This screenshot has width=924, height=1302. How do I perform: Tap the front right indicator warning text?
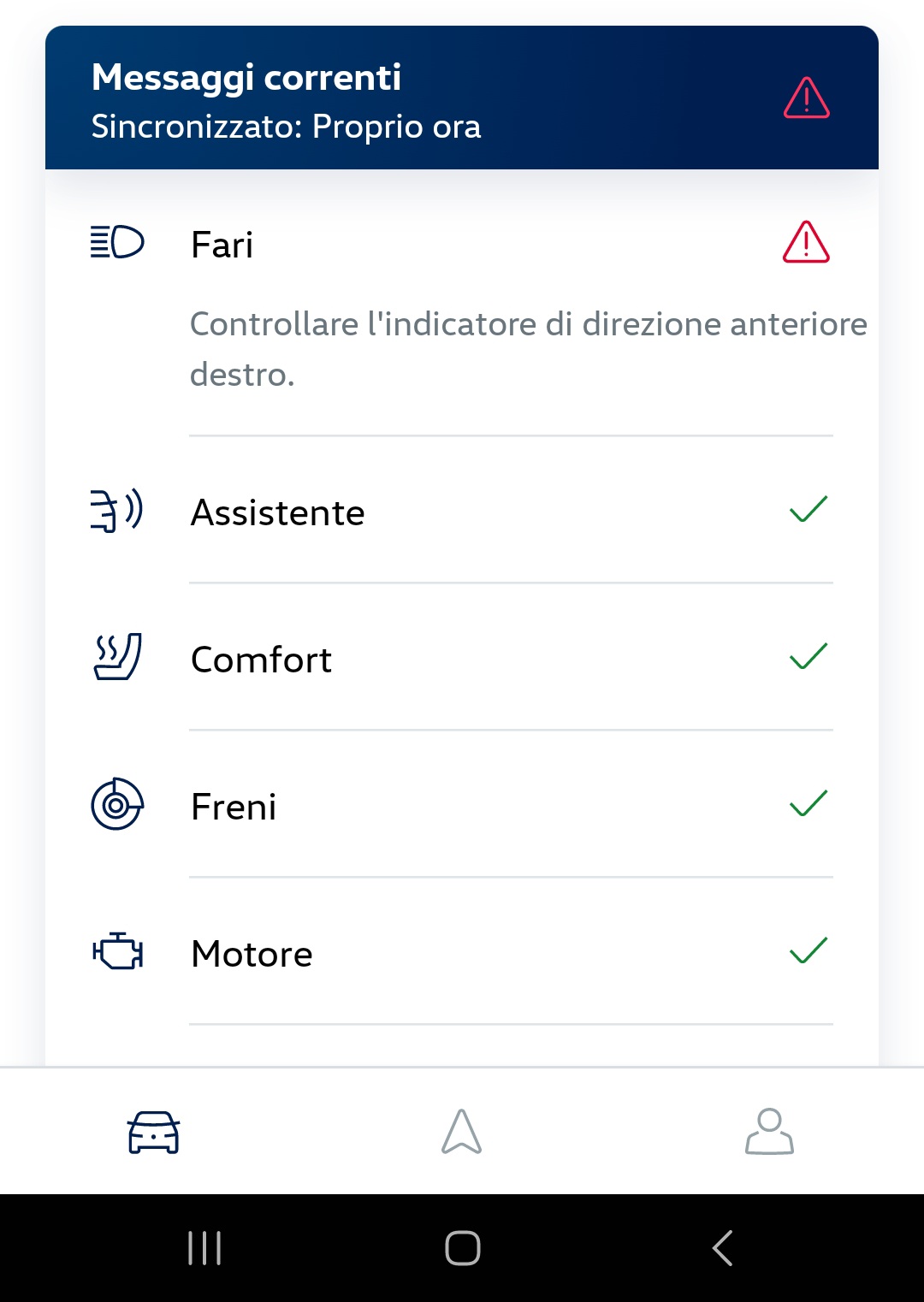point(528,349)
